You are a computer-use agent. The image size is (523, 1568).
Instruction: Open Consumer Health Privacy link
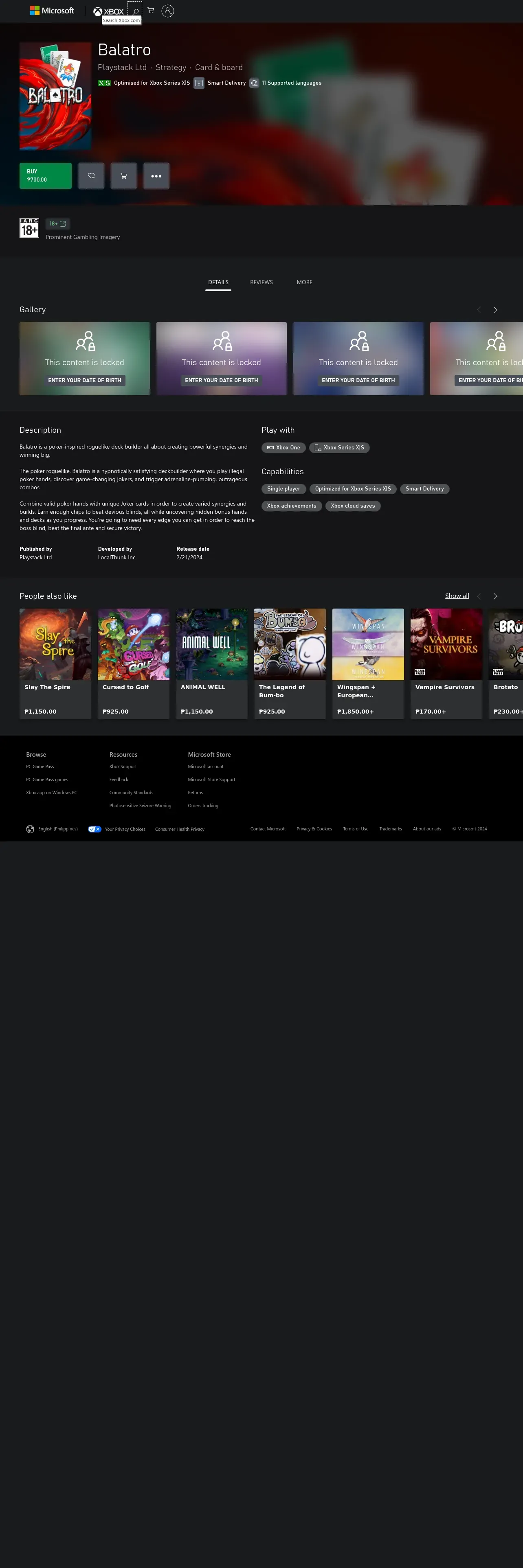click(180, 829)
